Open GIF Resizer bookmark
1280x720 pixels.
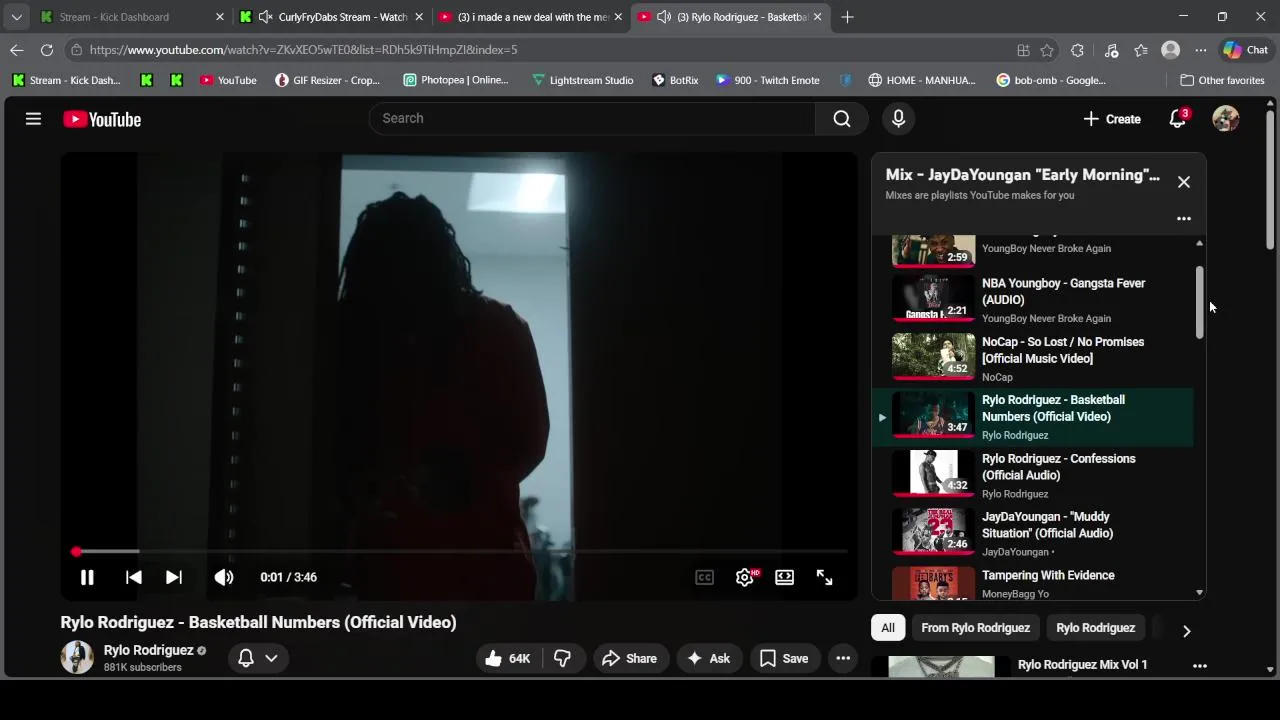(x=327, y=80)
